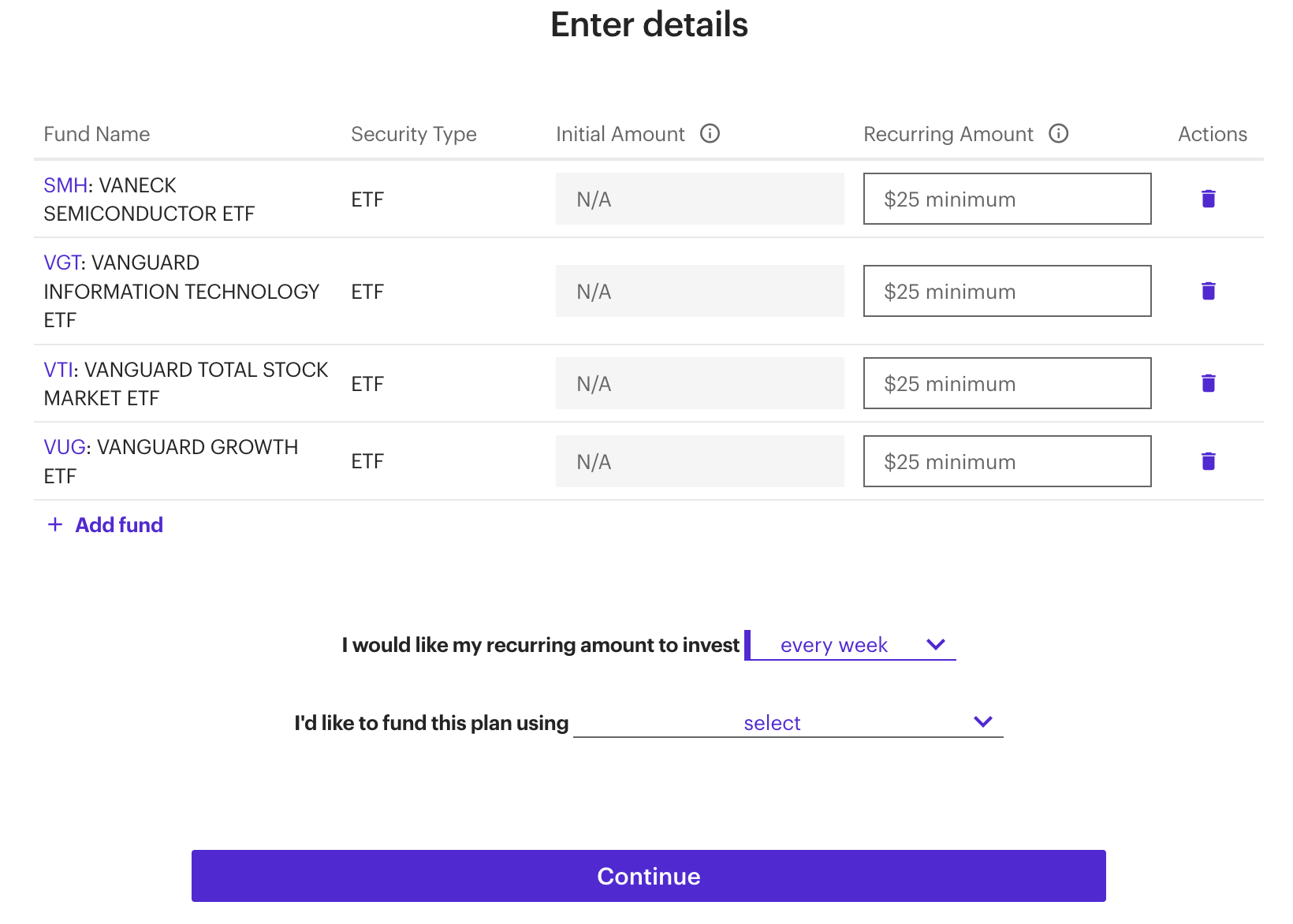The height and width of the screenshot is (924, 1293).
Task: Open the 'every week' frequency dropdown
Action: click(x=851, y=645)
